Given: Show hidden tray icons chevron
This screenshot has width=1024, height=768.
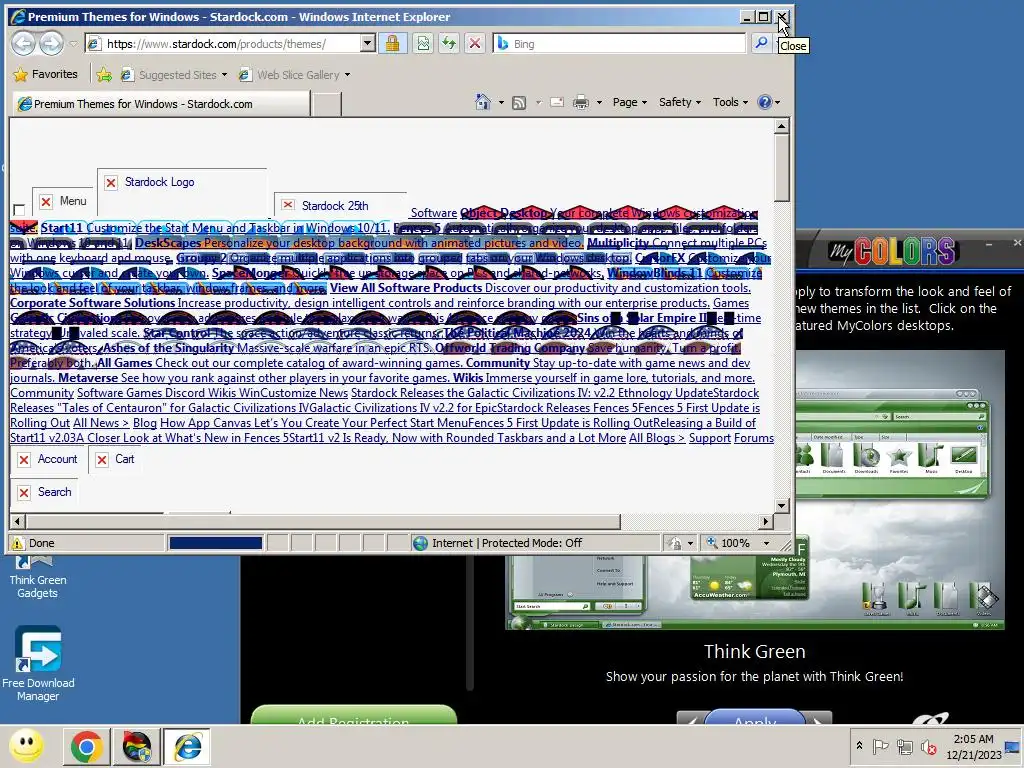Looking at the screenshot, I should click(x=859, y=746).
